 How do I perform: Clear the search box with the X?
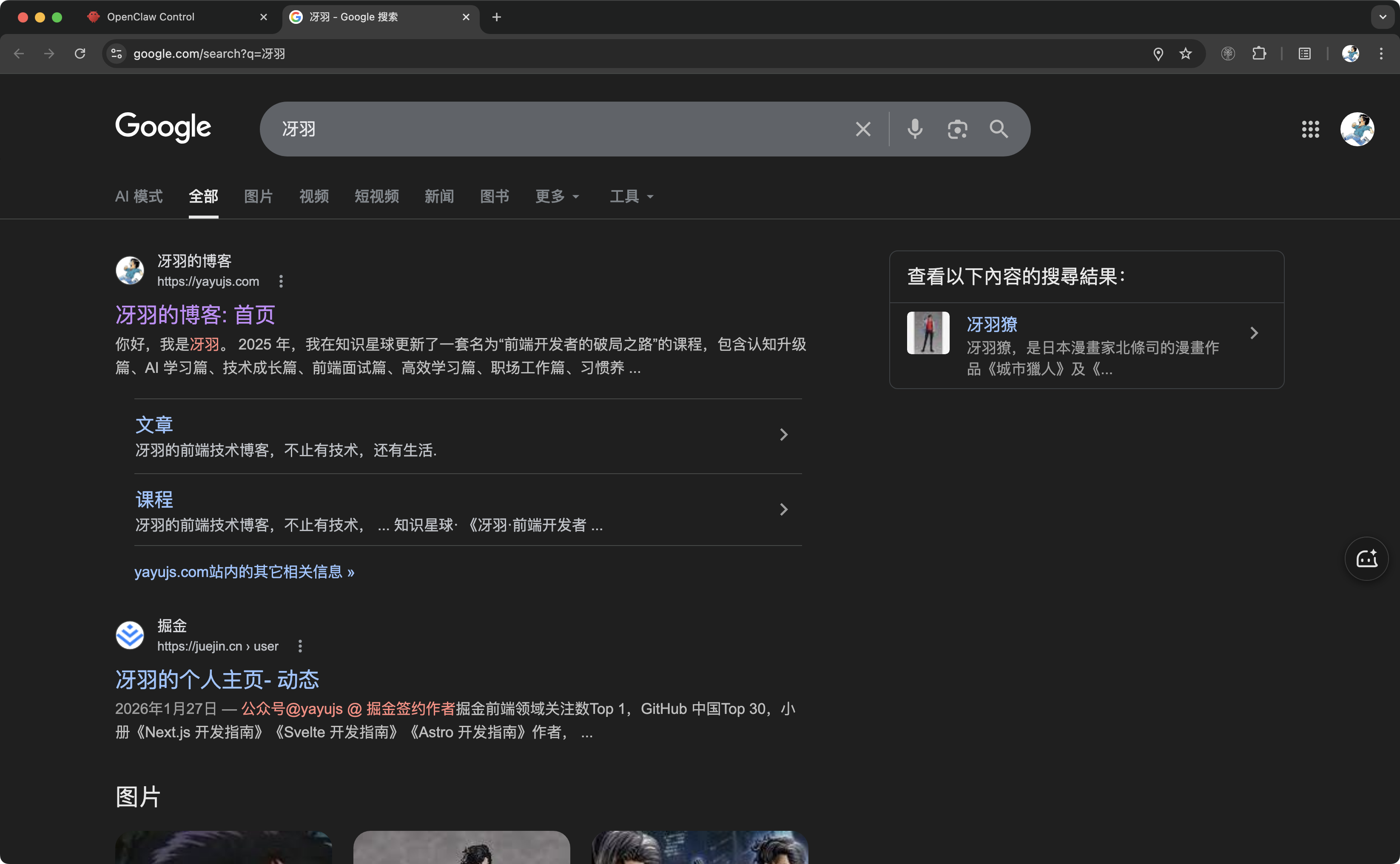point(863,129)
